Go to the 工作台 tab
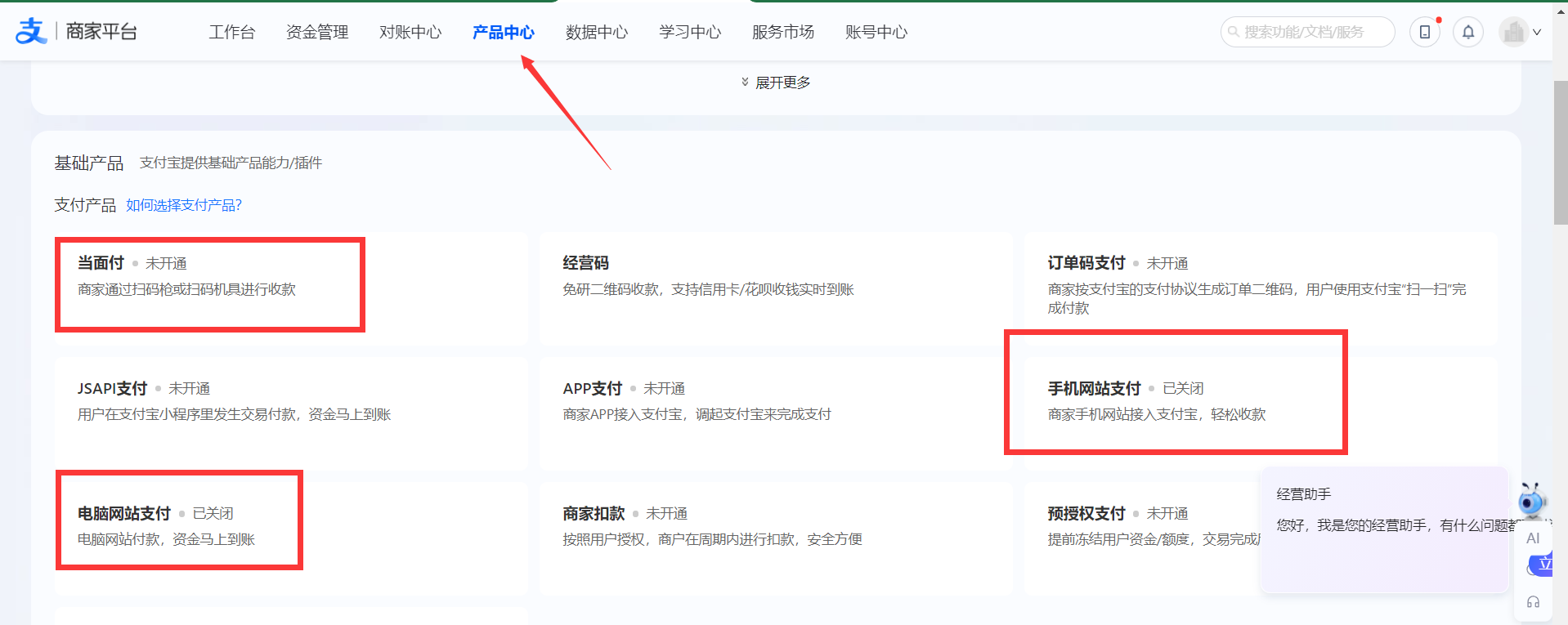 tap(232, 32)
